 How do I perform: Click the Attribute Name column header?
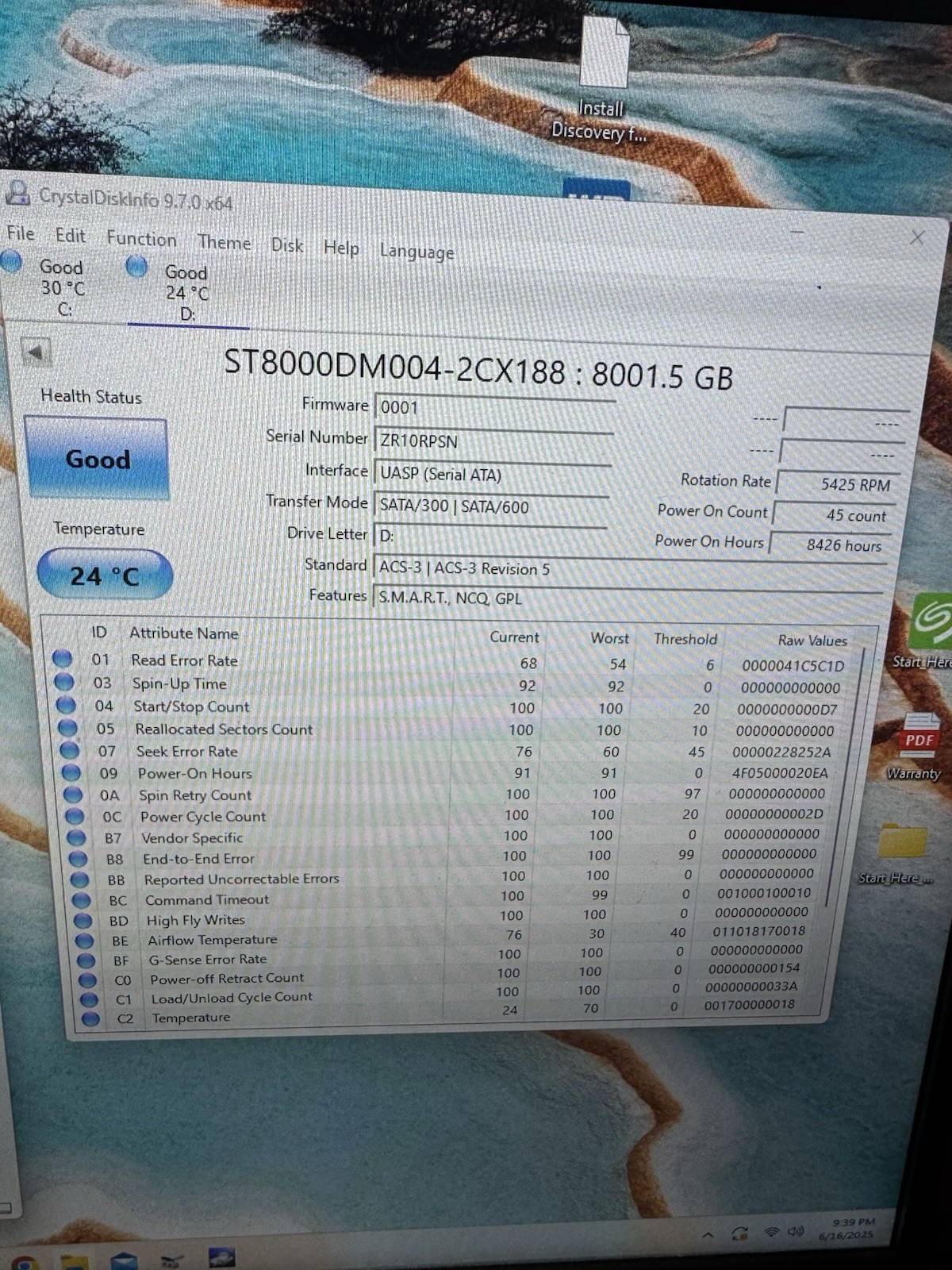[x=184, y=633]
